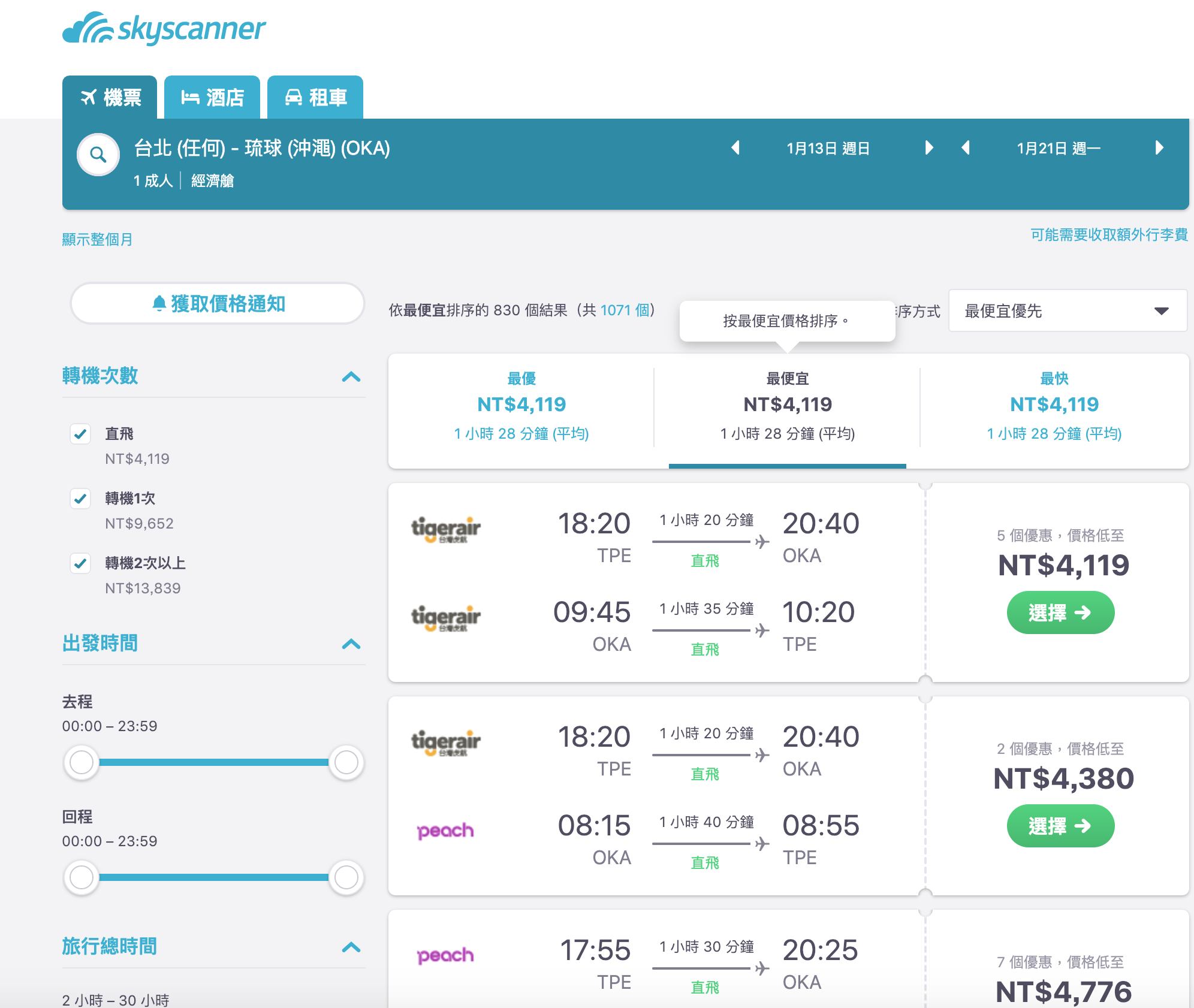Click the 1071 個 total results link
The height and width of the screenshot is (1008, 1194).
[x=625, y=310]
